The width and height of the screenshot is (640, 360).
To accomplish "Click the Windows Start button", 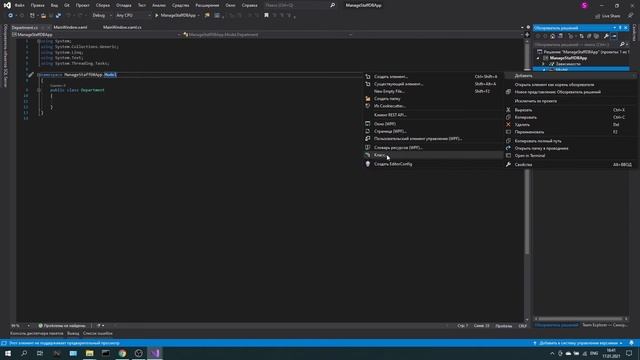I will point(8,353).
